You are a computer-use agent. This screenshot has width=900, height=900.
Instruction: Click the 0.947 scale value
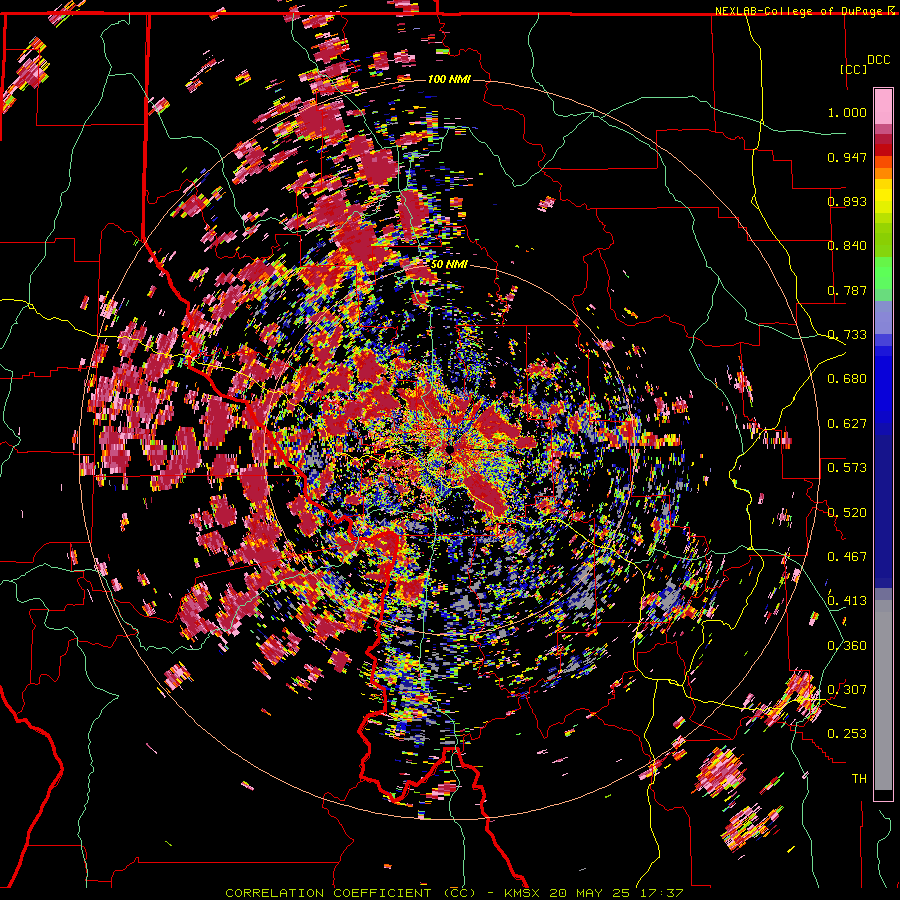(847, 157)
